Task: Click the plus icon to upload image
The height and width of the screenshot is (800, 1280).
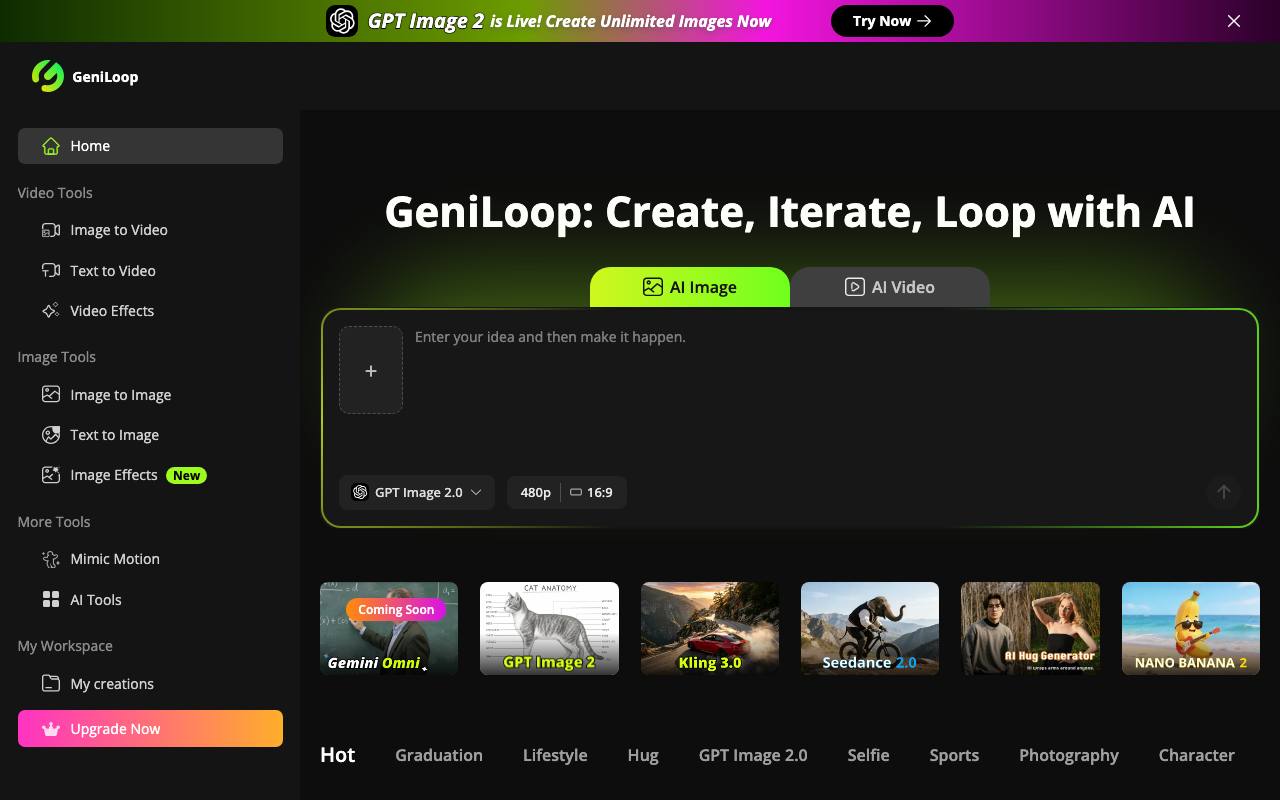Action: (x=371, y=370)
